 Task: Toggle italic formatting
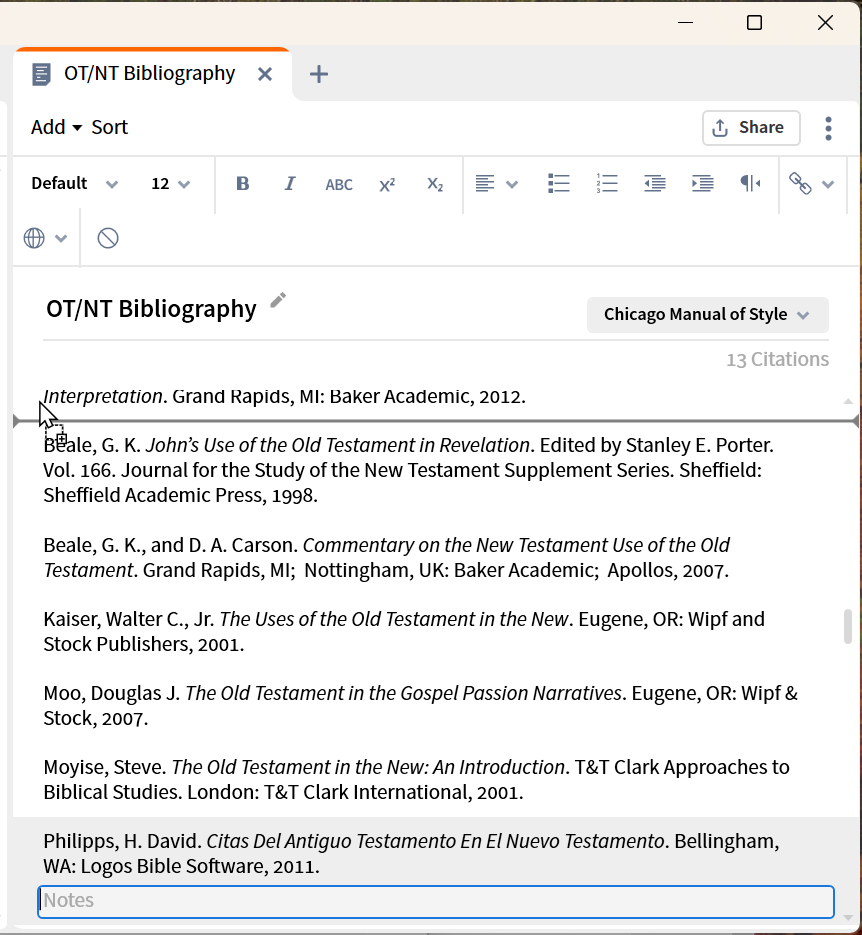[290, 184]
